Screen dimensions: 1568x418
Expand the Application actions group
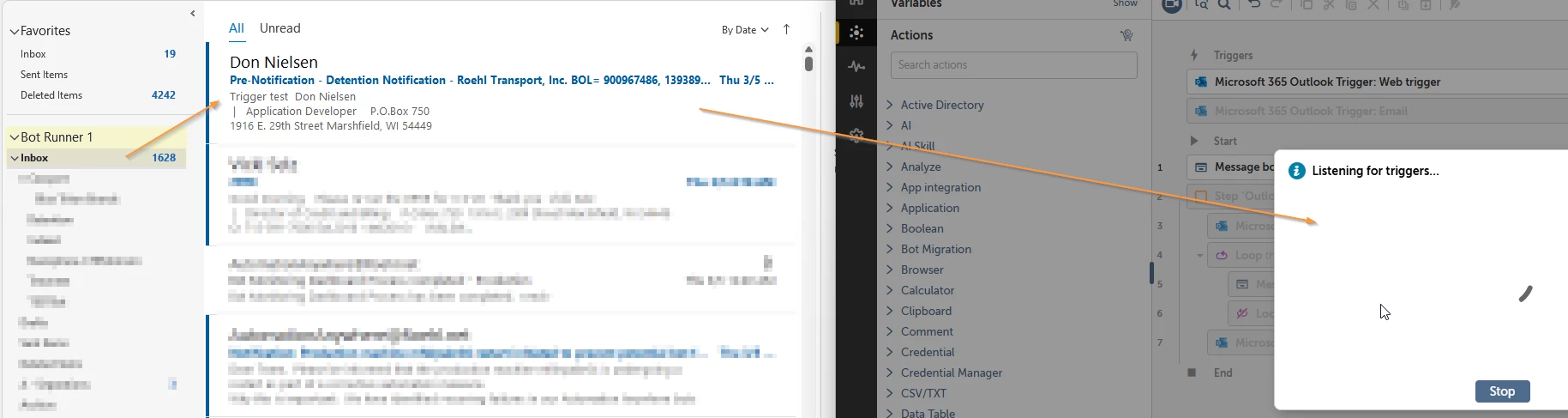[x=889, y=208]
